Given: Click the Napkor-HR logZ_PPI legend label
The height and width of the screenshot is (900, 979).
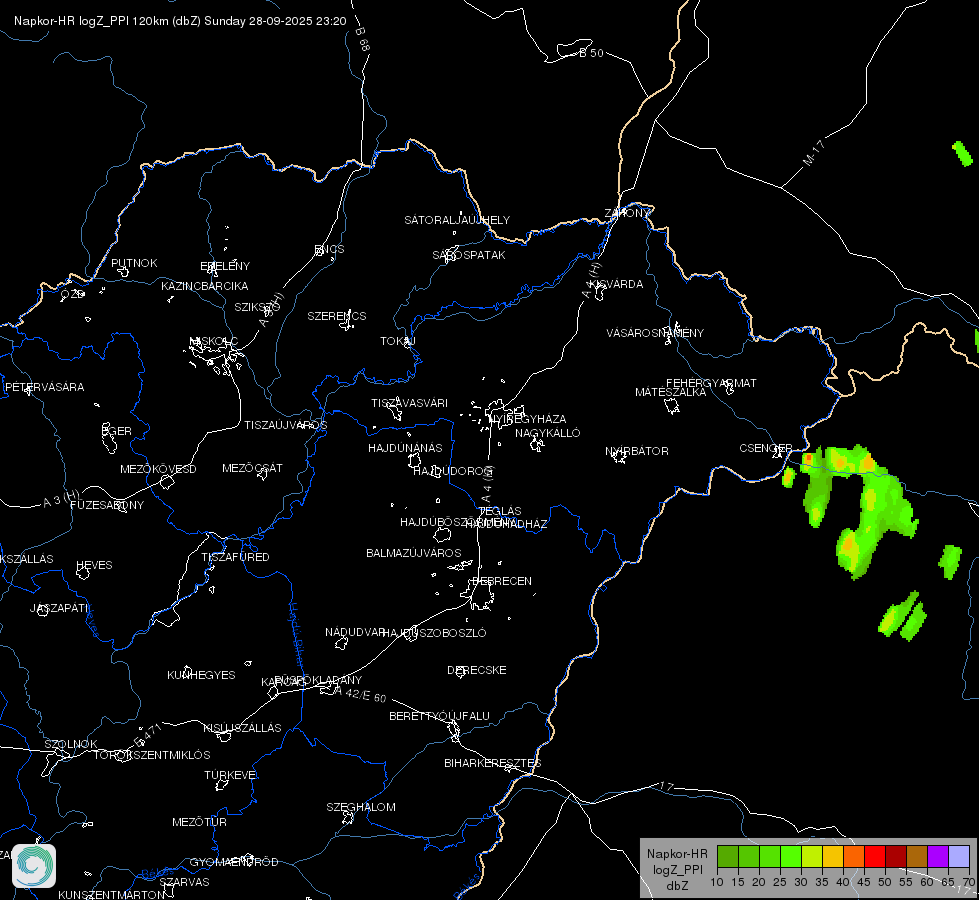Looking at the screenshot, I should (x=677, y=869).
